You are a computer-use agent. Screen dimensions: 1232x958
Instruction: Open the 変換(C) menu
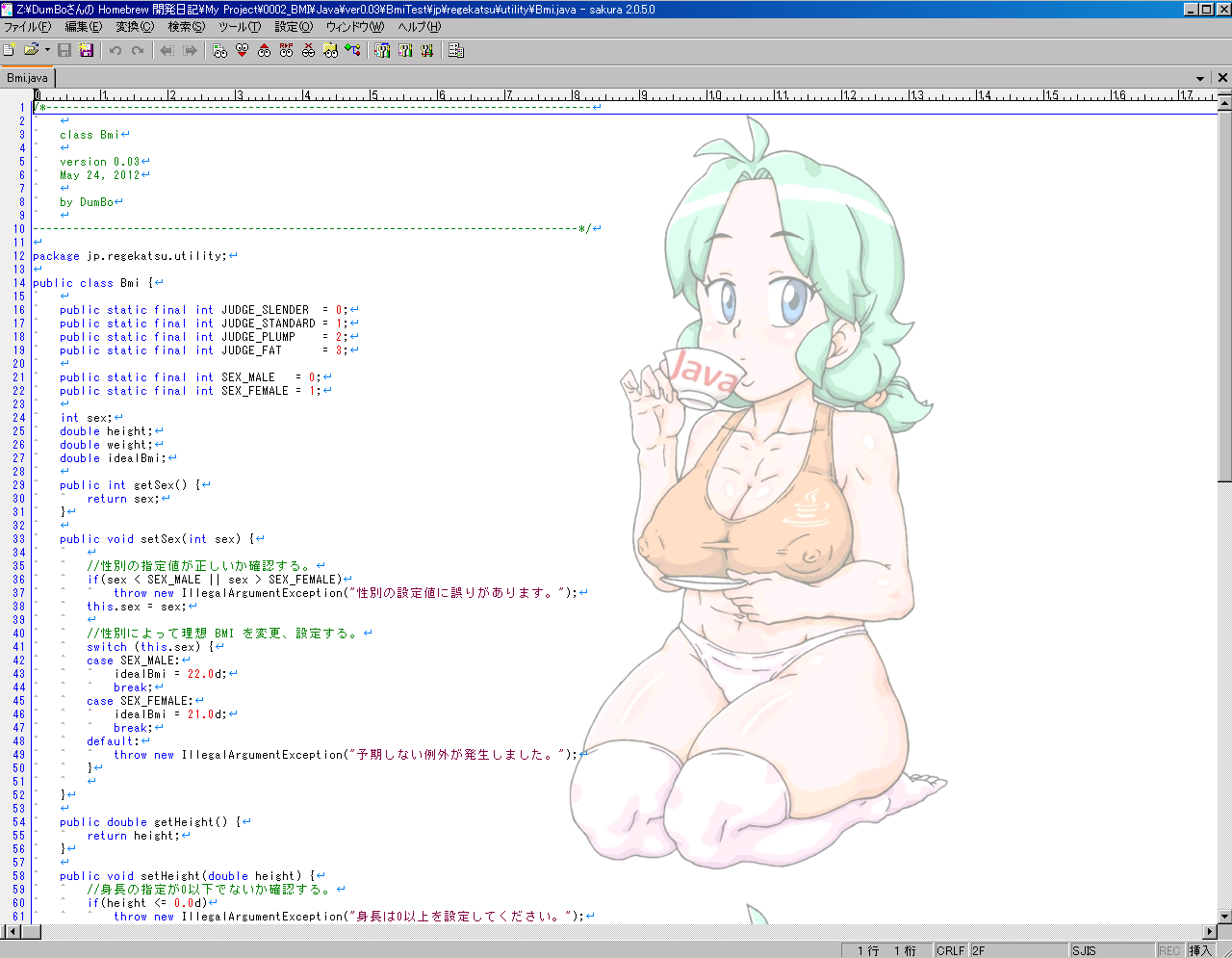point(135,27)
